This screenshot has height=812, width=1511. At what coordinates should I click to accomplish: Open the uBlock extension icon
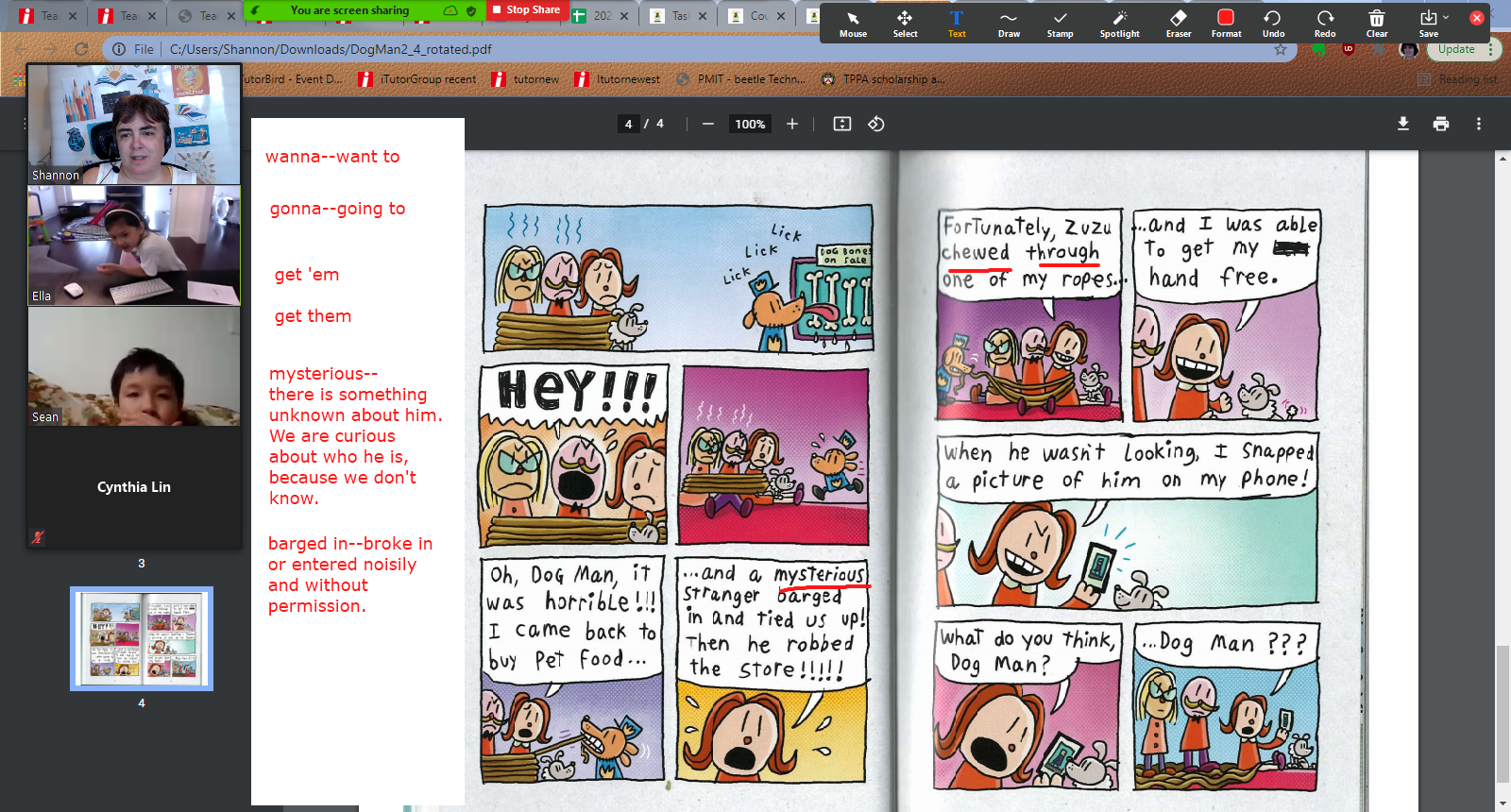(x=1349, y=49)
